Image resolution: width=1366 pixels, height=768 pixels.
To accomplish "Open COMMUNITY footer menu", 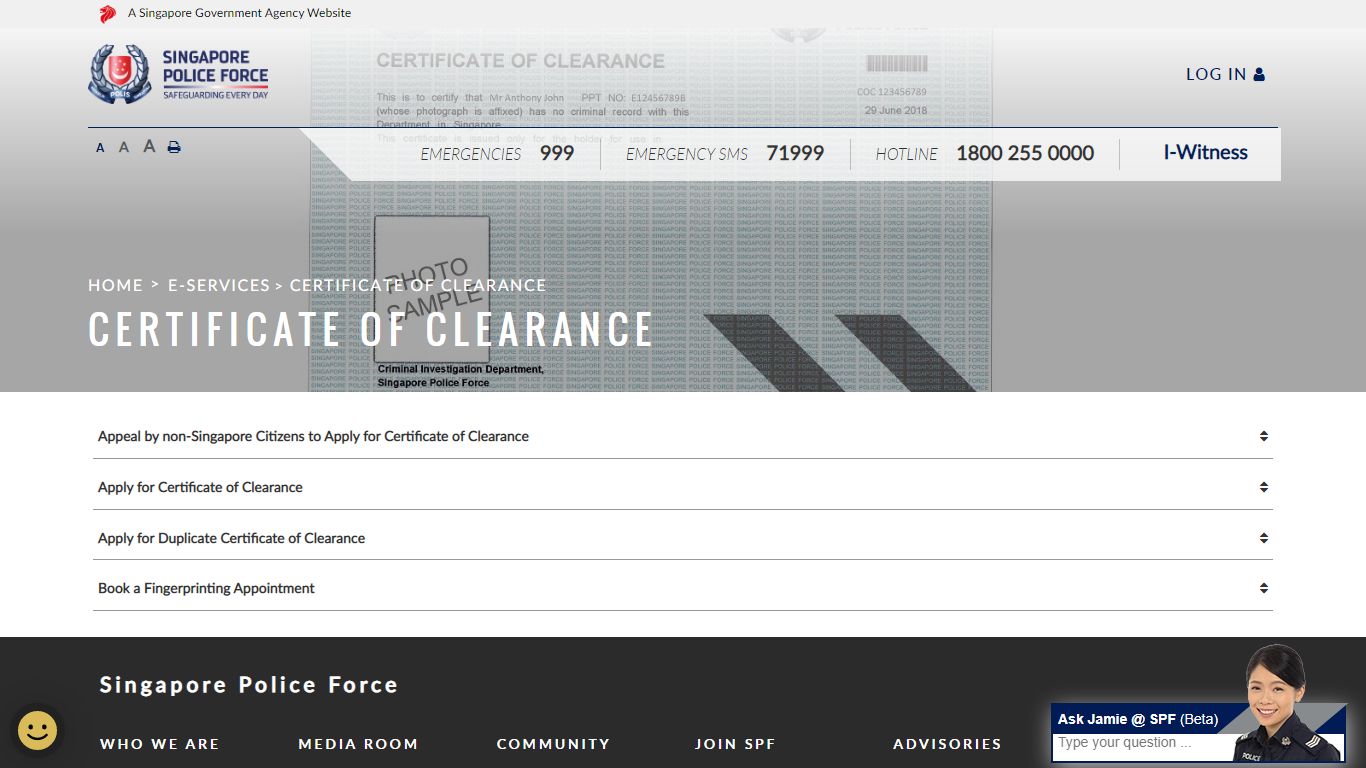I will pos(553,744).
